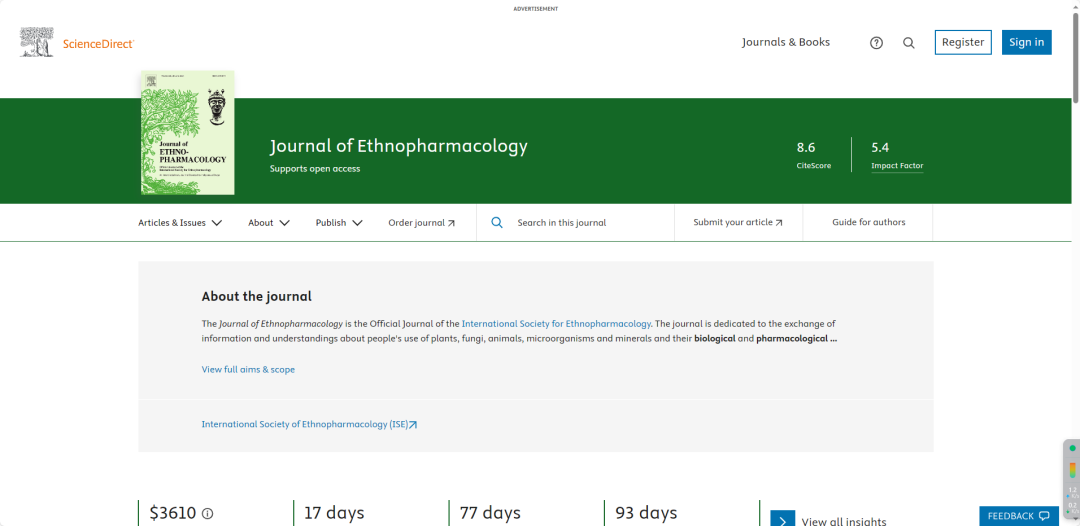The image size is (1080, 526).
Task: Click the external arrow icon after ISE link
Action: pos(413,425)
